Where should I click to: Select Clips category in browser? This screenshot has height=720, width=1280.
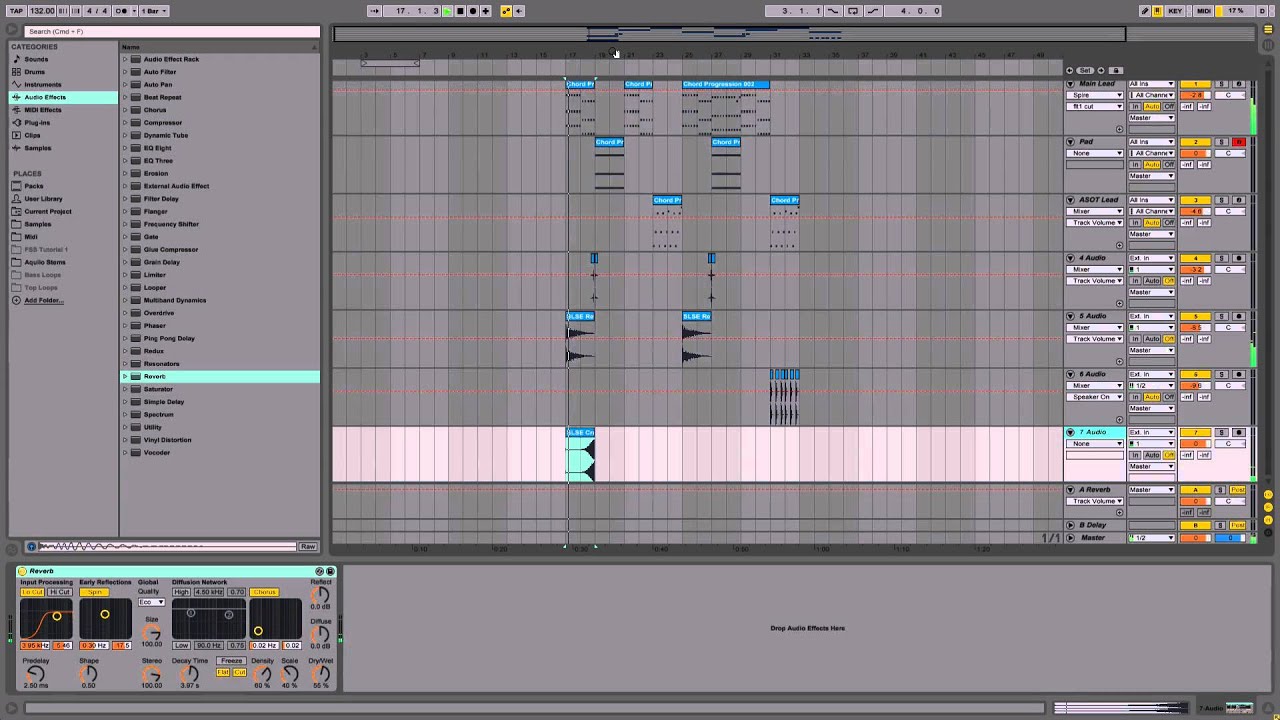(x=33, y=135)
